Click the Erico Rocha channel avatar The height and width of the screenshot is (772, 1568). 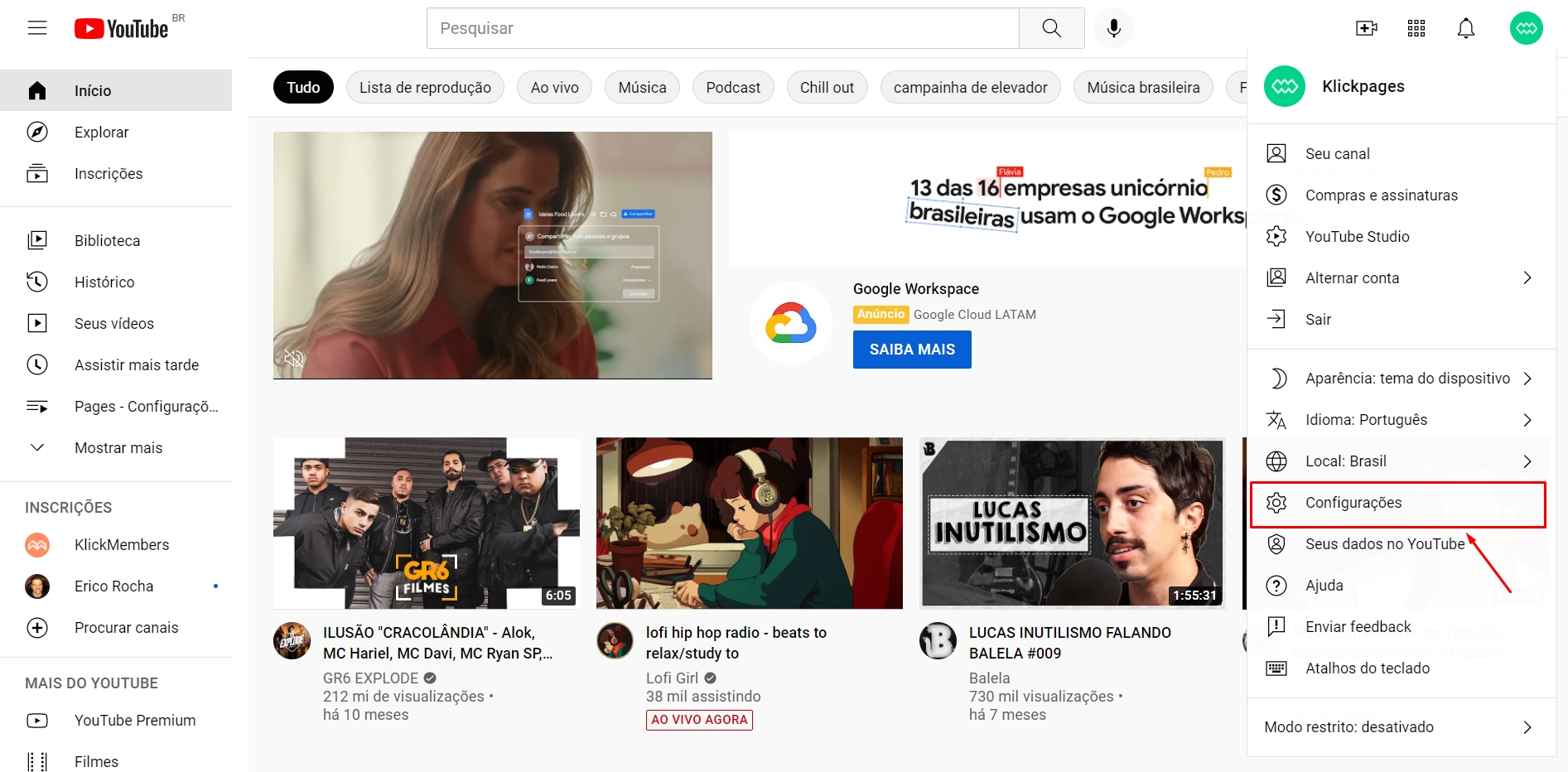tap(37, 586)
